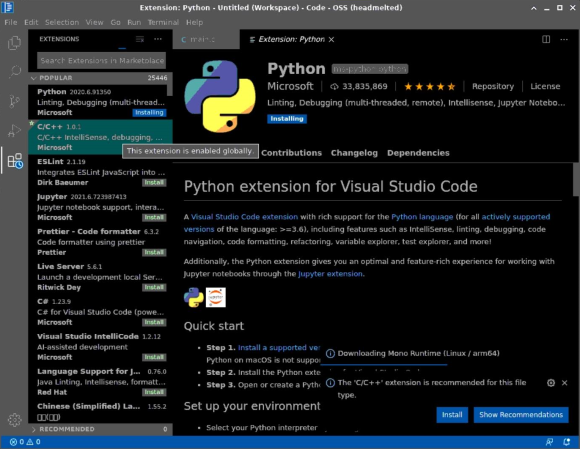Open the Edit menu
The height and width of the screenshot is (449, 580).
point(31,23)
